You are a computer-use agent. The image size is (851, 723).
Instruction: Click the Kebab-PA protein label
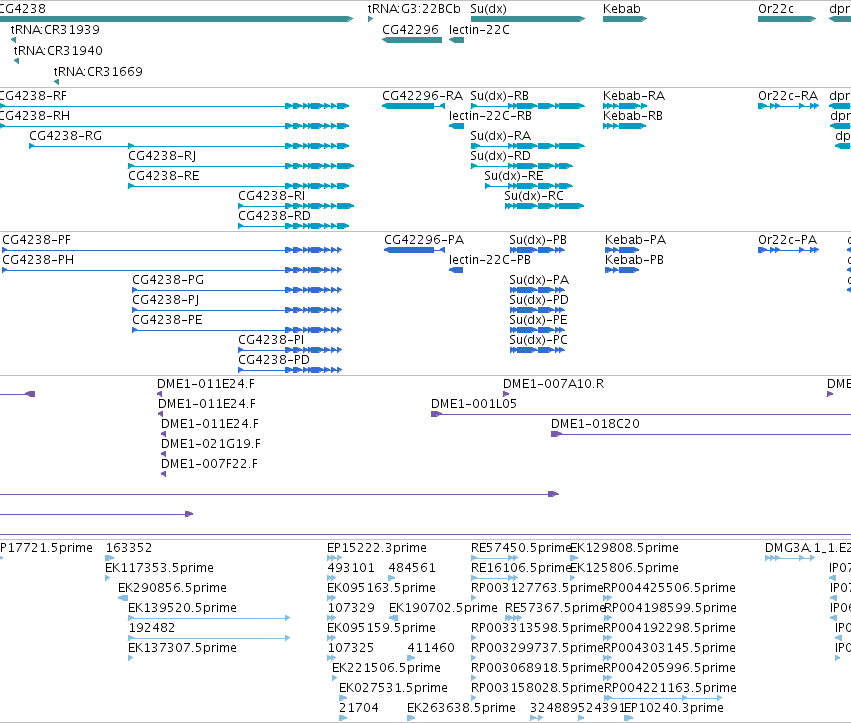[x=636, y=240]
